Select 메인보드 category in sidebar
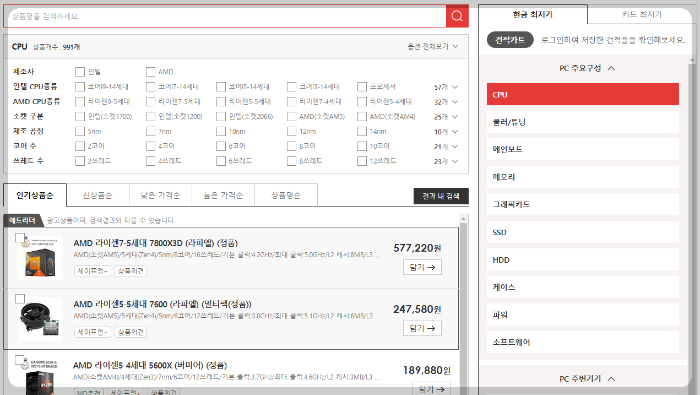 (x=583, y=150)
